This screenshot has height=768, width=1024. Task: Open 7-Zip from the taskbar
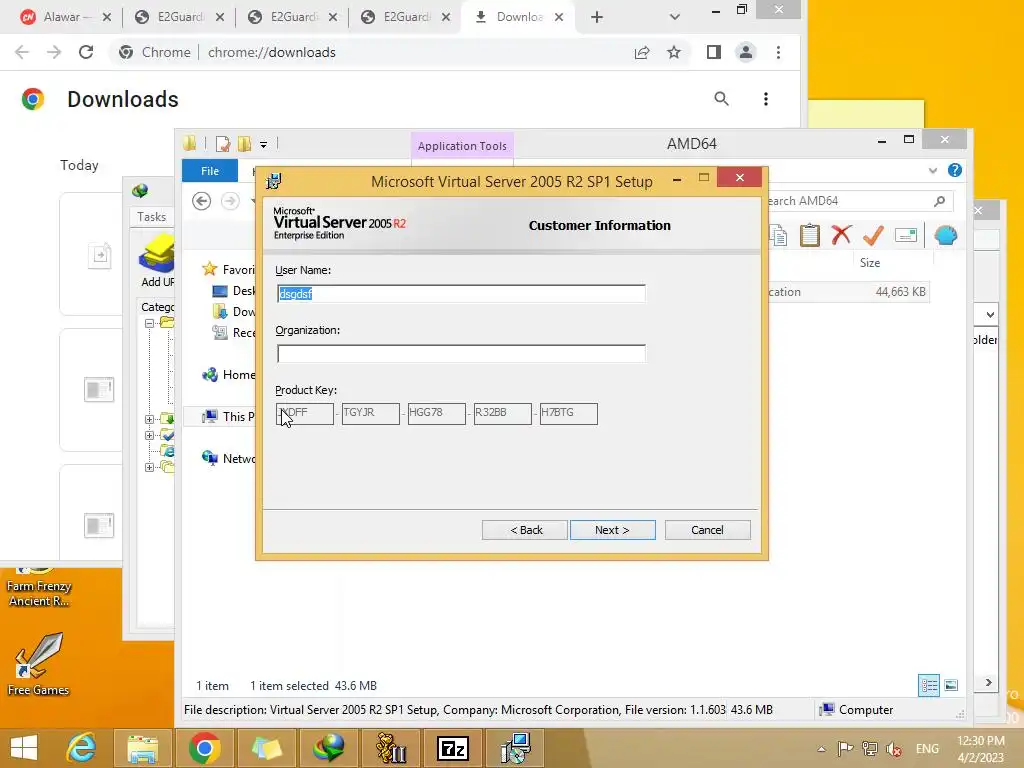(453, 748)
